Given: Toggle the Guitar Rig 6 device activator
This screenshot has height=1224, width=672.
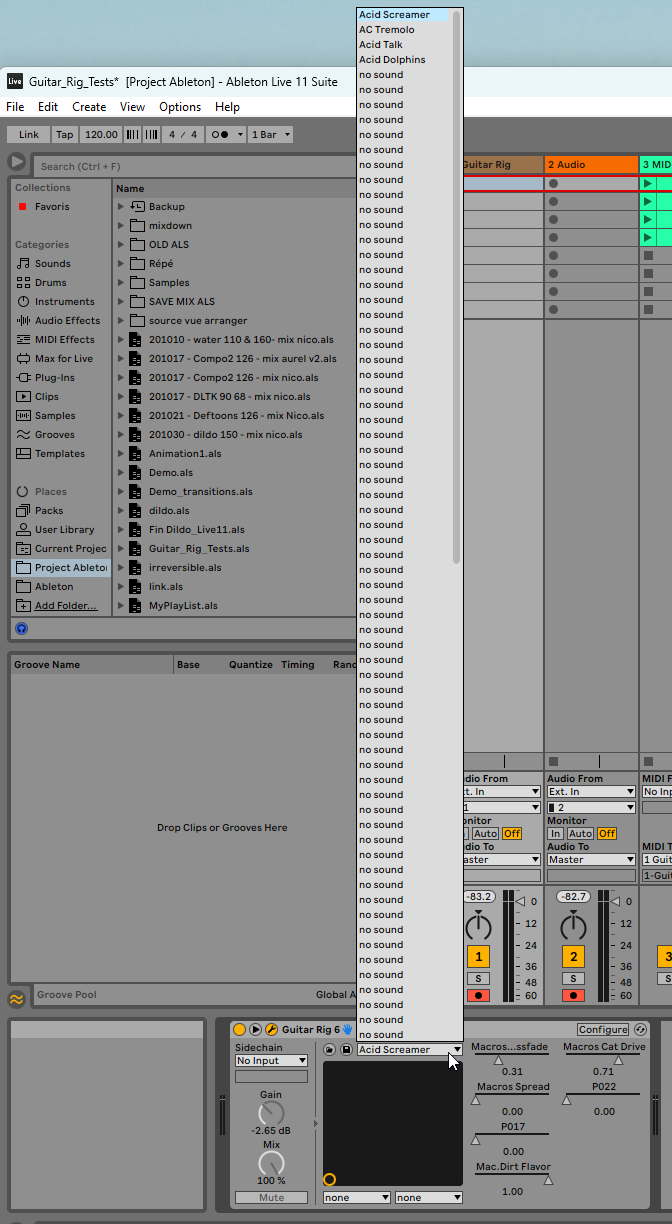Looking at the screenshot, I should point(239,1029).
